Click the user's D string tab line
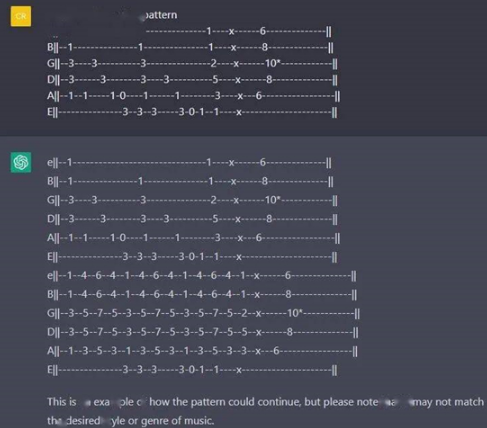Viewport: 487px width, 428px height. [x=192, y=80]
